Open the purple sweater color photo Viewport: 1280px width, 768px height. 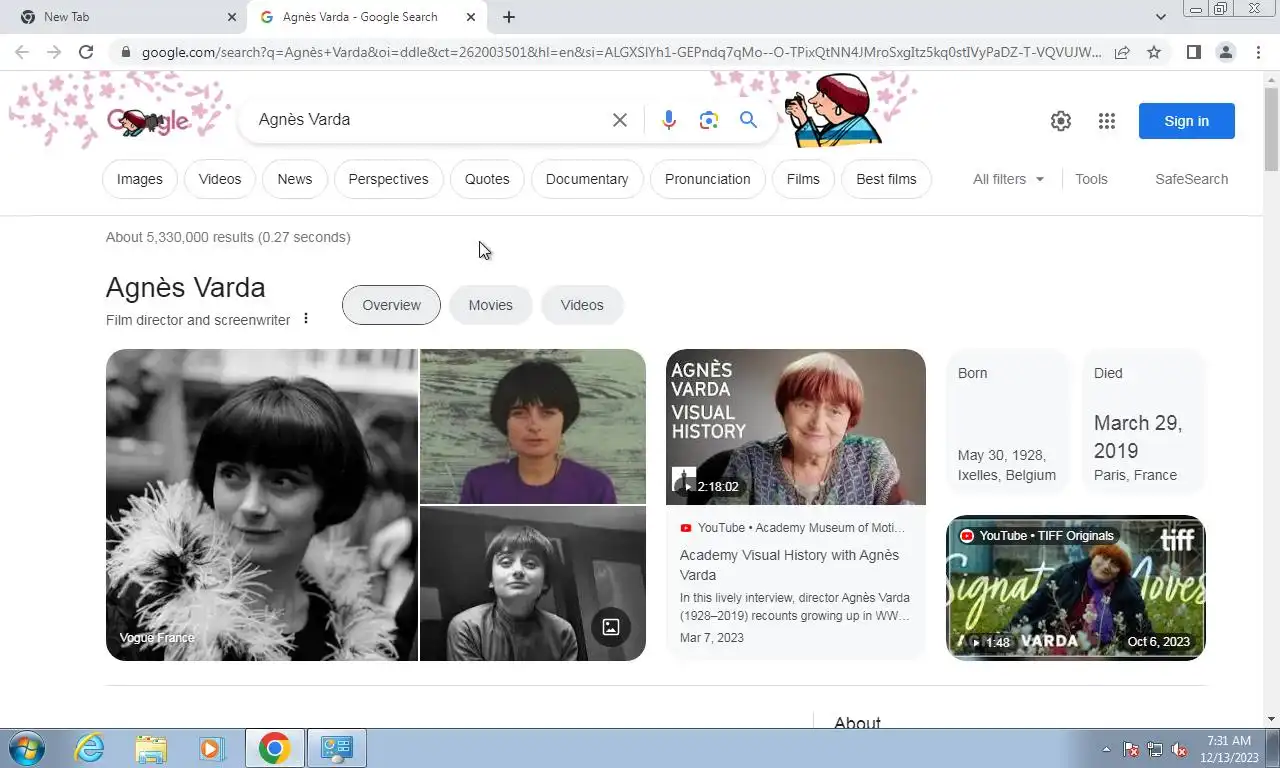533,426
